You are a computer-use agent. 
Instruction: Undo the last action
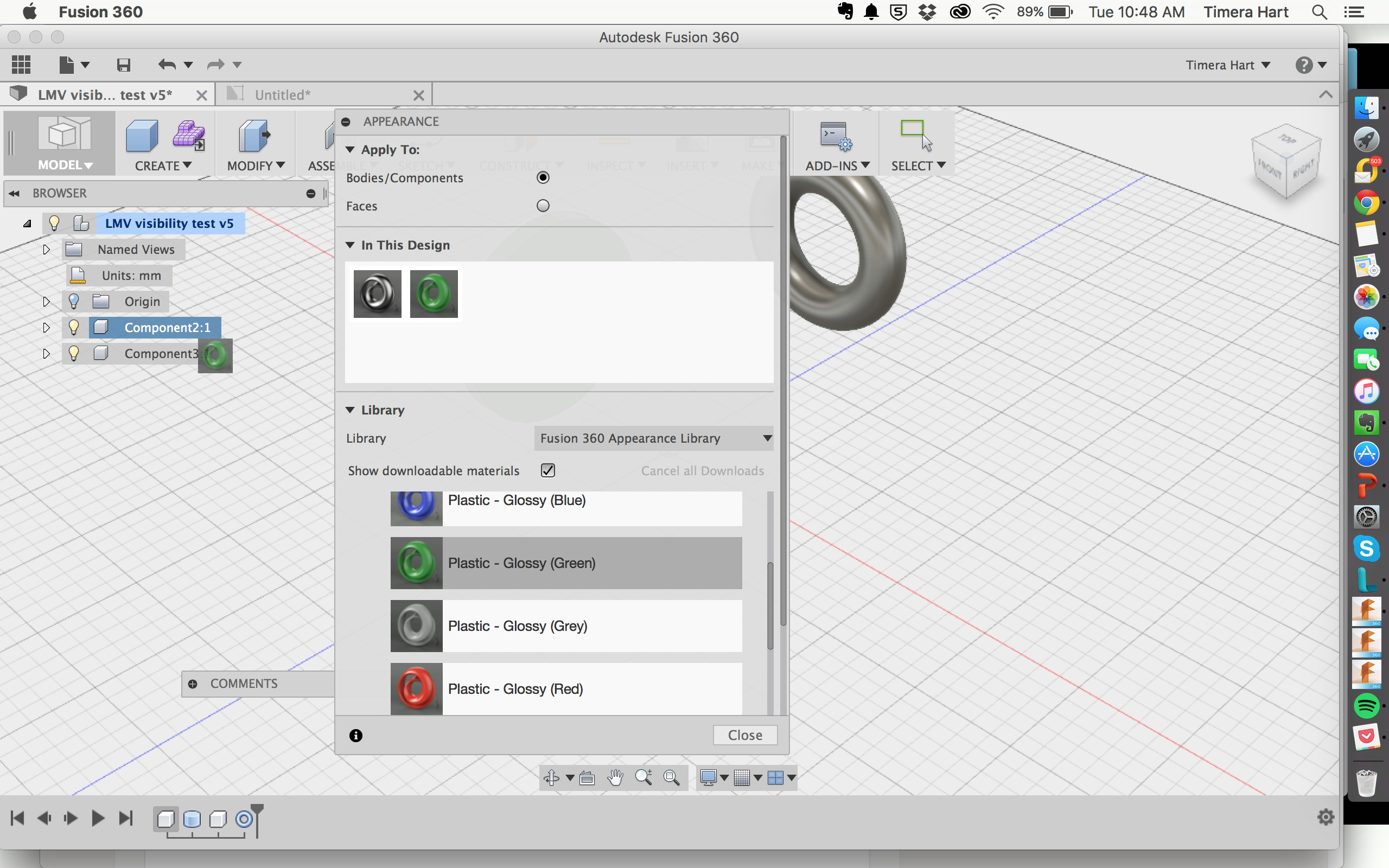click(x=167, y=65)
